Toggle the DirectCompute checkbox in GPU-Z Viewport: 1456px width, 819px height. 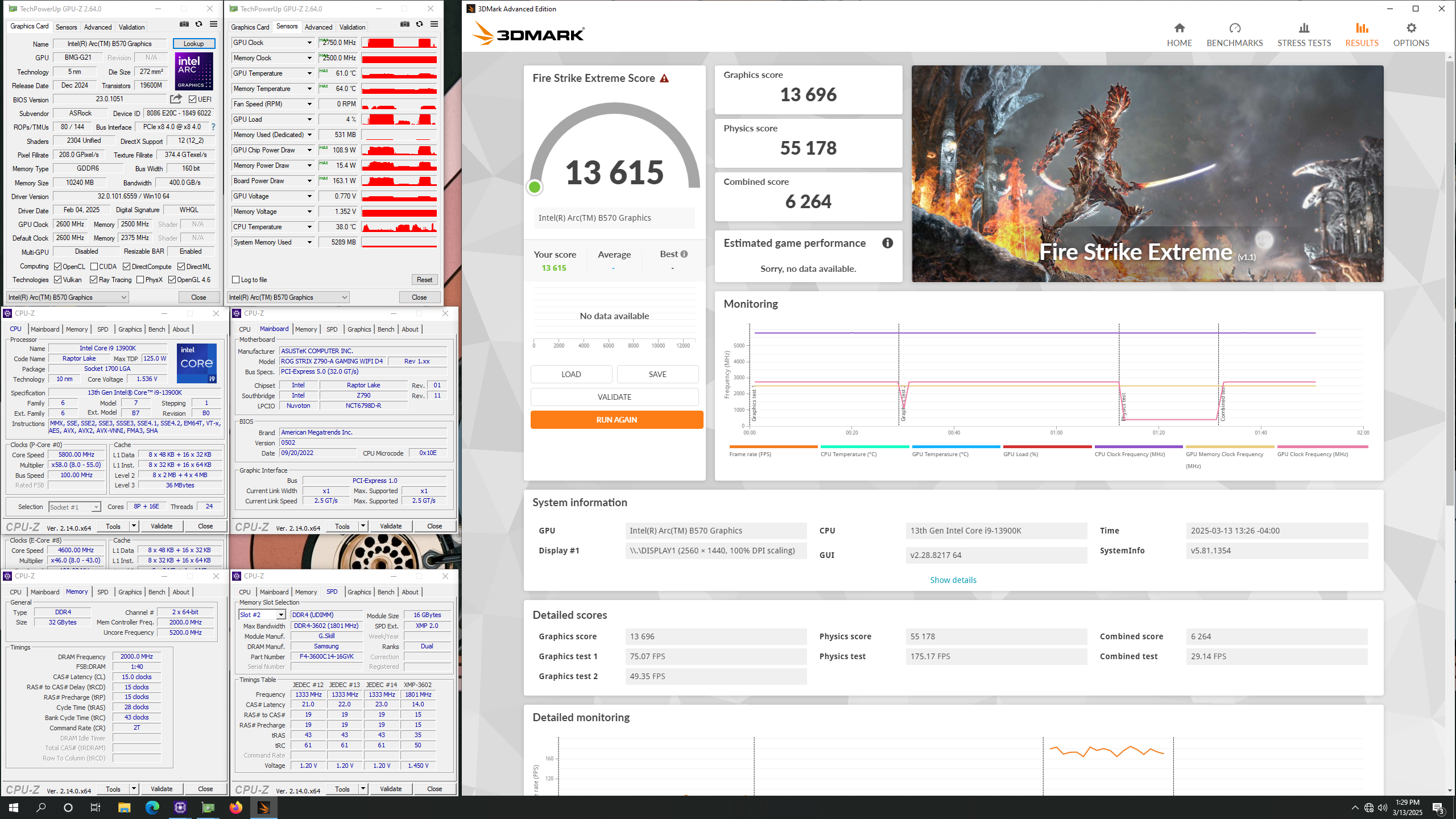click(126, 267)
